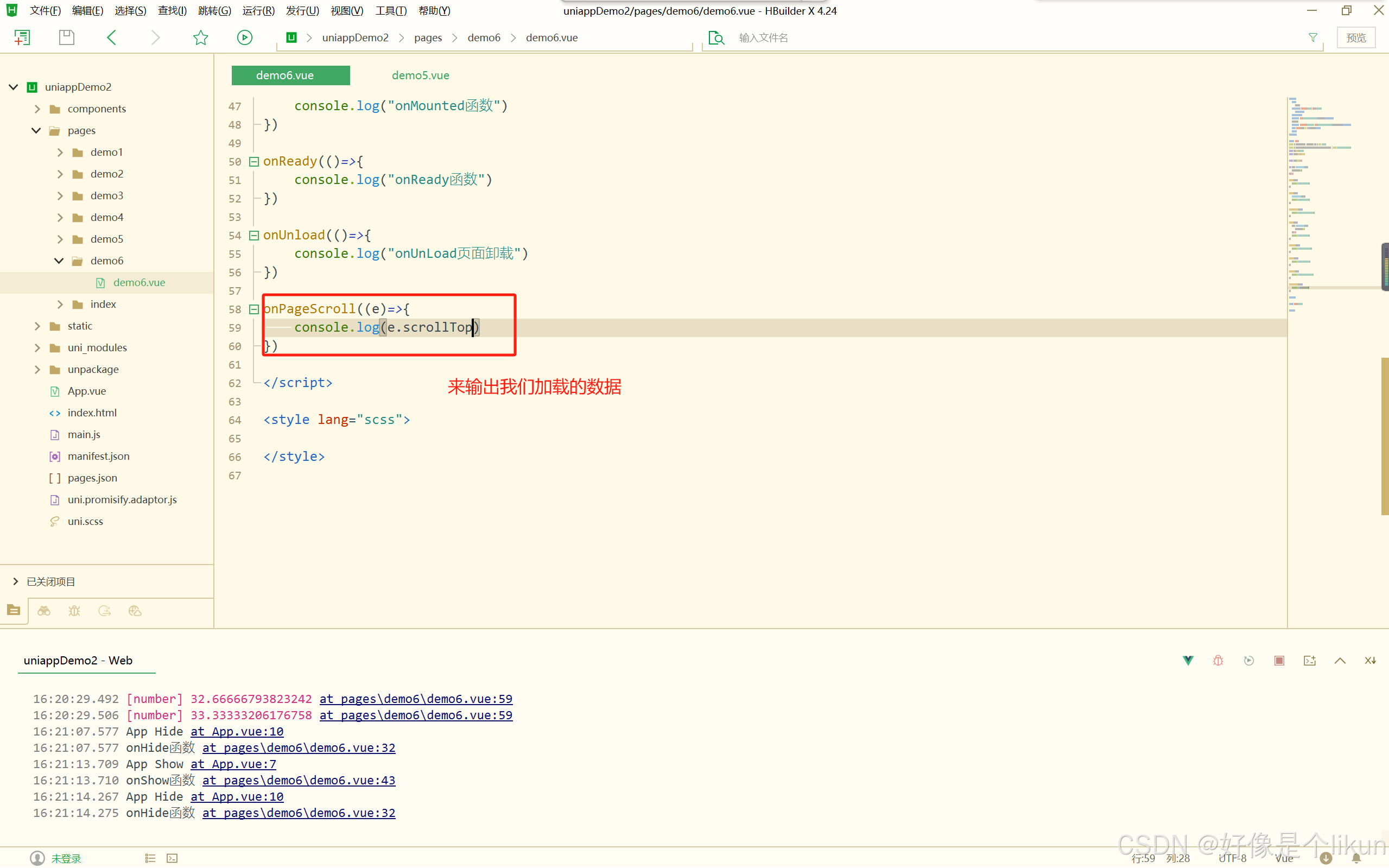Open the binoculars search panel icon
This screenshot has width=1389, height=868.
44,611
